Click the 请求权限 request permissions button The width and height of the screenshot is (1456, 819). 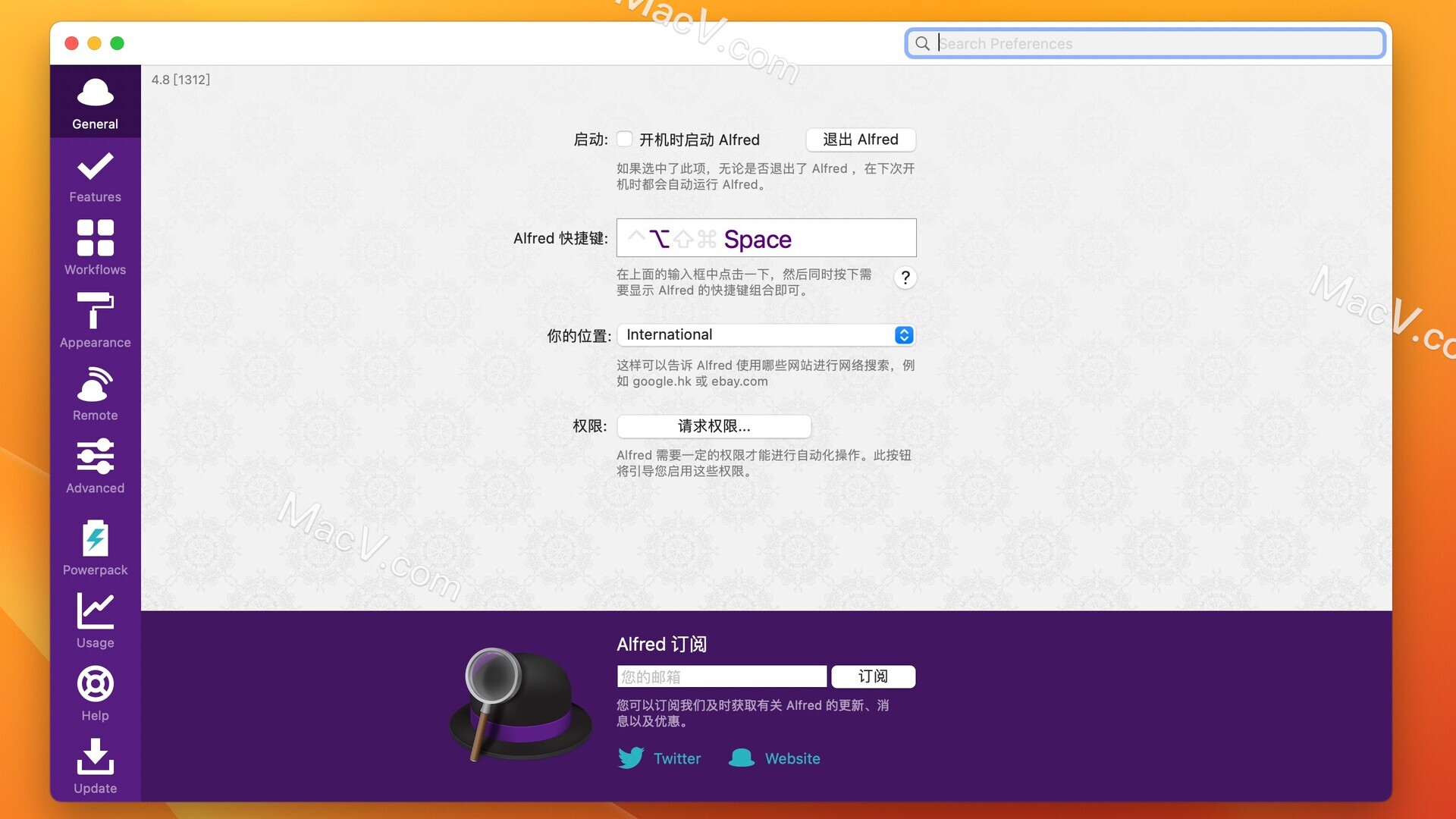pos(714,426)
